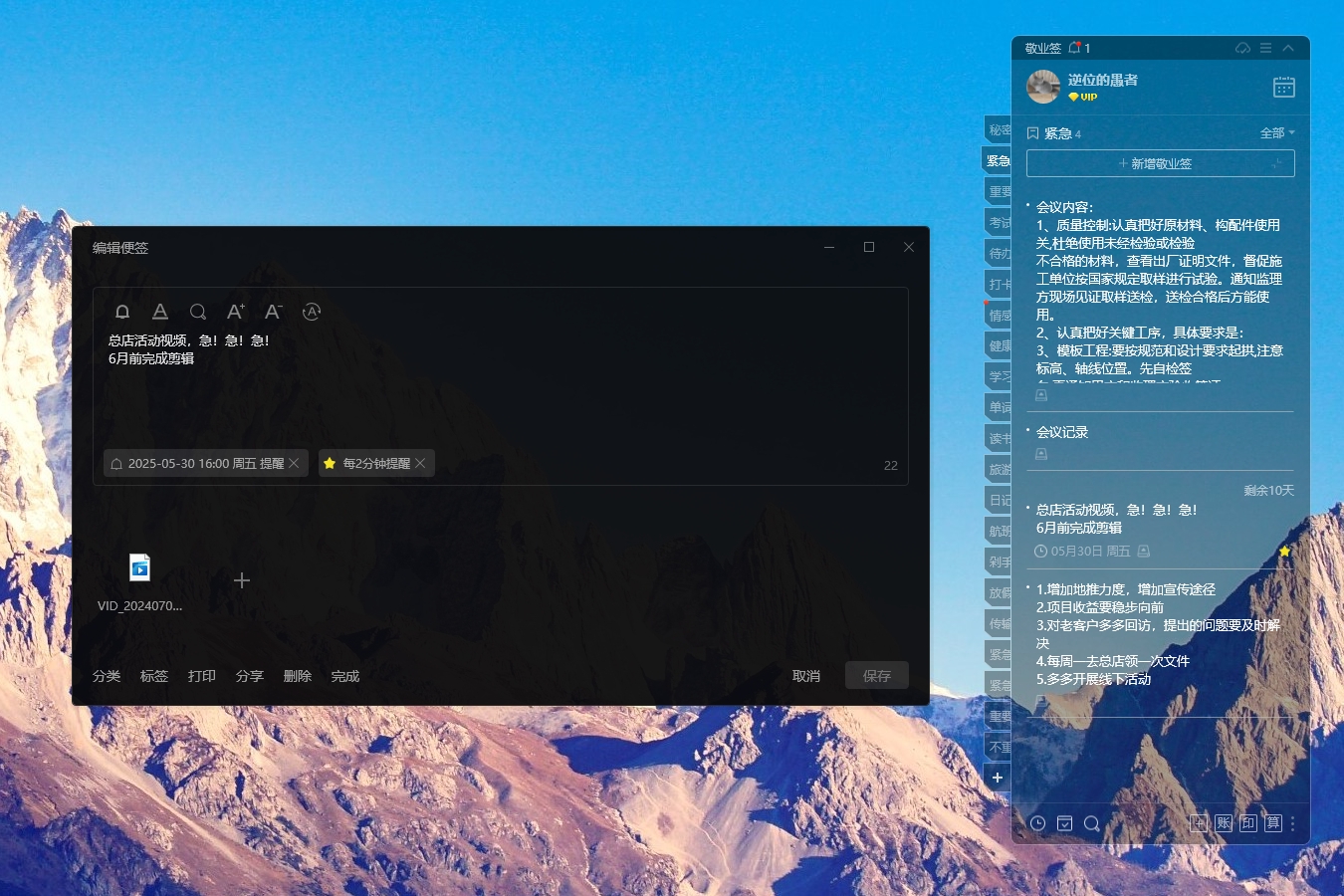
Task: Collapse the panel with the up chevron
Action: [x=1288, y=48]
